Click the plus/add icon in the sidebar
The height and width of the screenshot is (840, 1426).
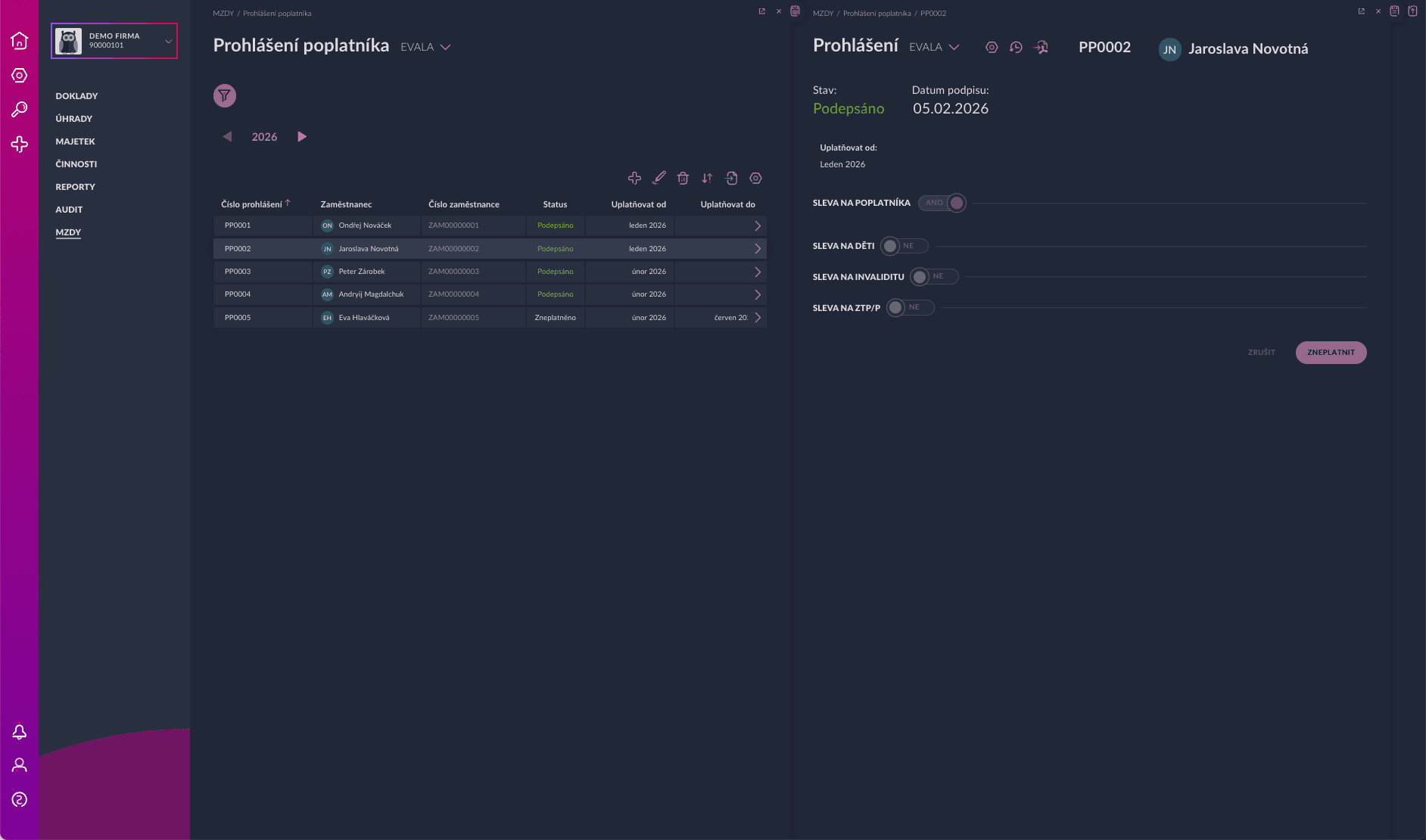tap(20, 145)
